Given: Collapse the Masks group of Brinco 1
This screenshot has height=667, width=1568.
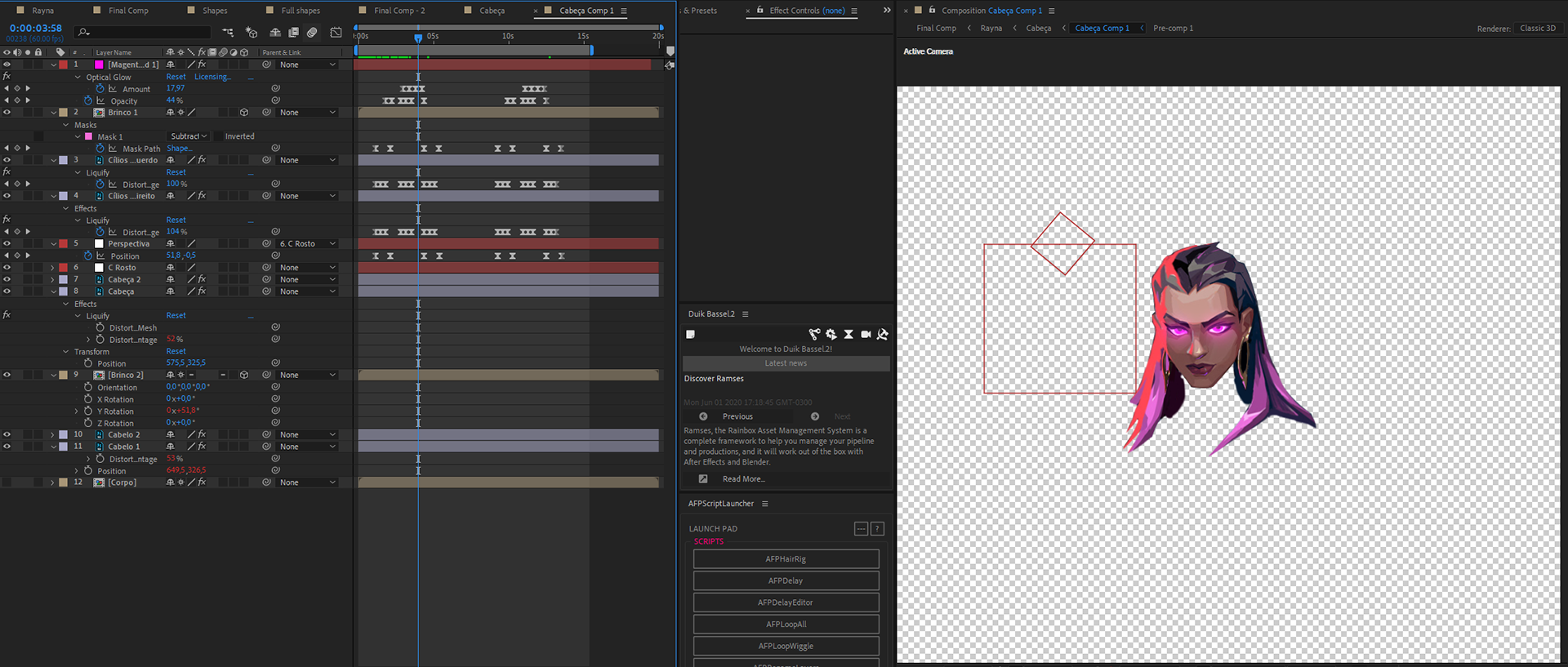Looking at the screenshot, I should point(66,125).
